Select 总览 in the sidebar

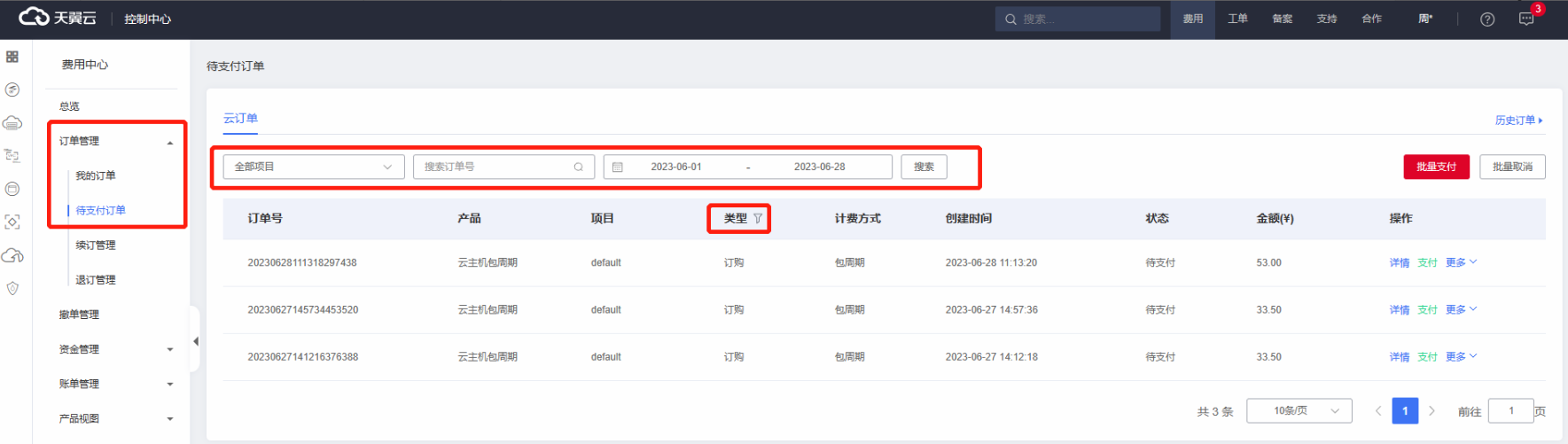click(70, 106)
